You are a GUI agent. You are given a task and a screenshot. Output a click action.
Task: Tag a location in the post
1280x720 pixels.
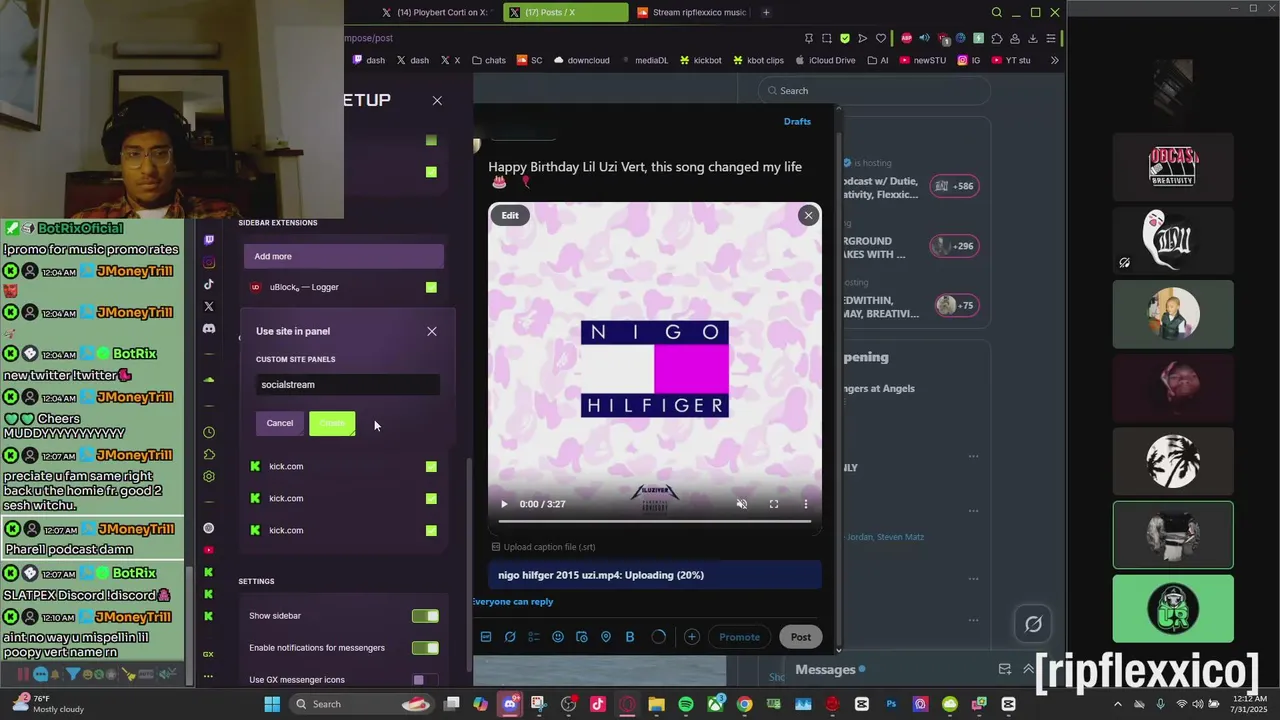coord(606,637)
